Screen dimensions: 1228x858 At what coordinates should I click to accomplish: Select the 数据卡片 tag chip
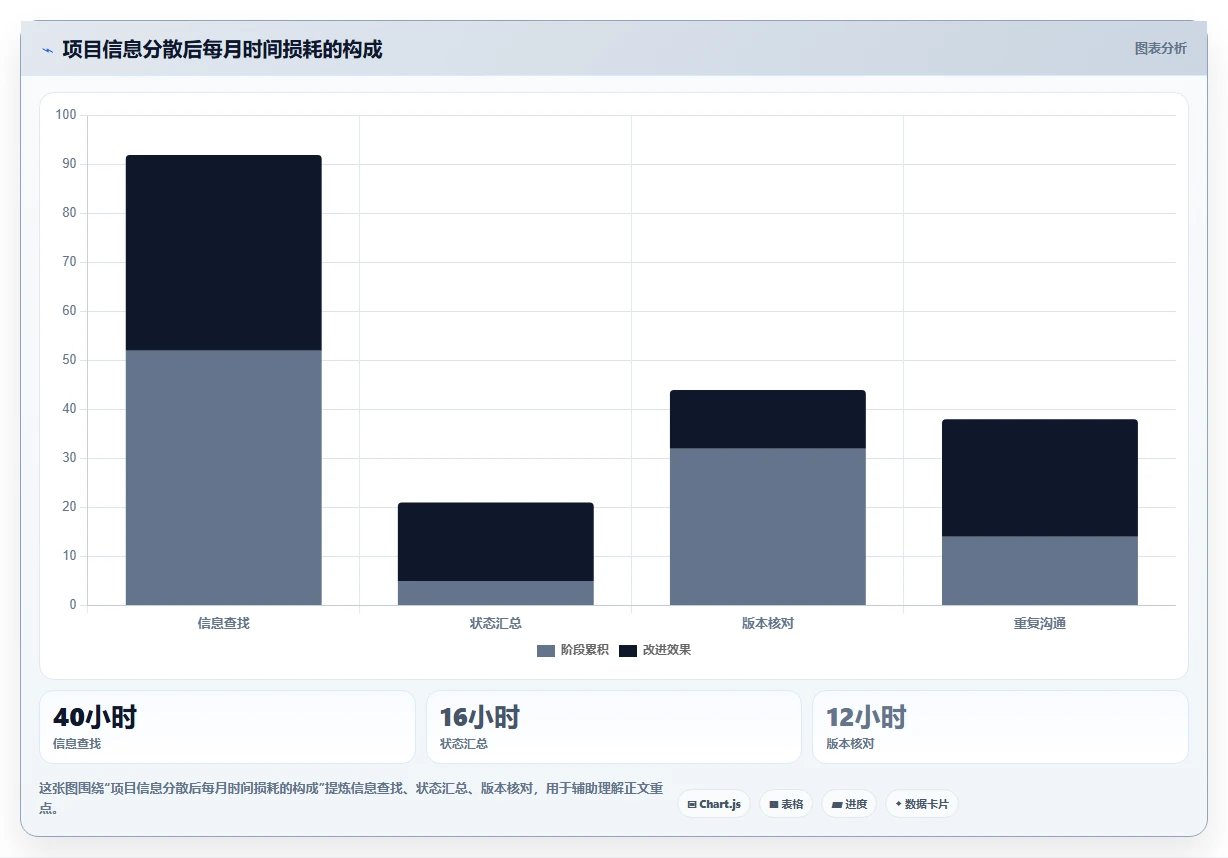(922, 804)
